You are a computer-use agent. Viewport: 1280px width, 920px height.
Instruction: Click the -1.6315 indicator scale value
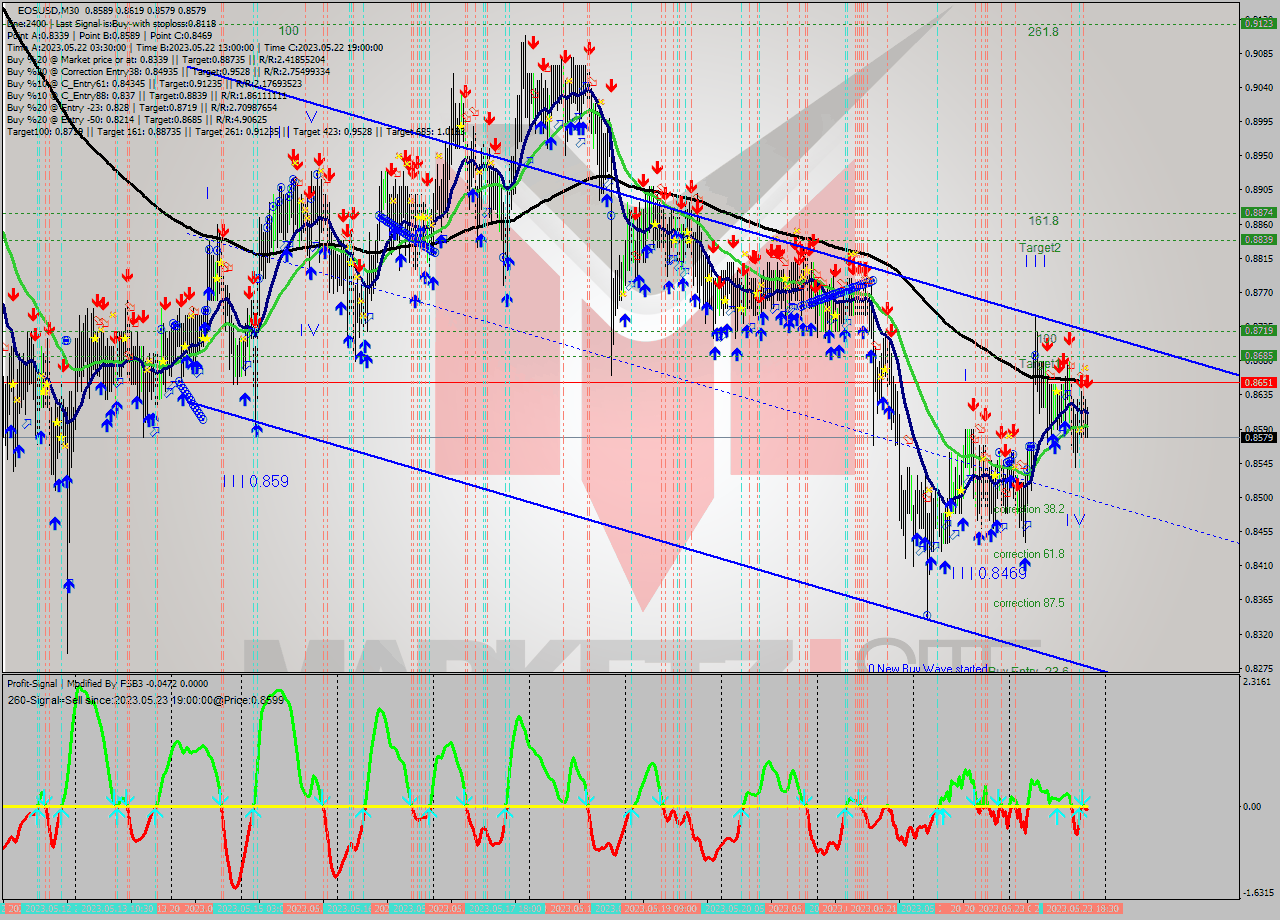pos(1257,893)
